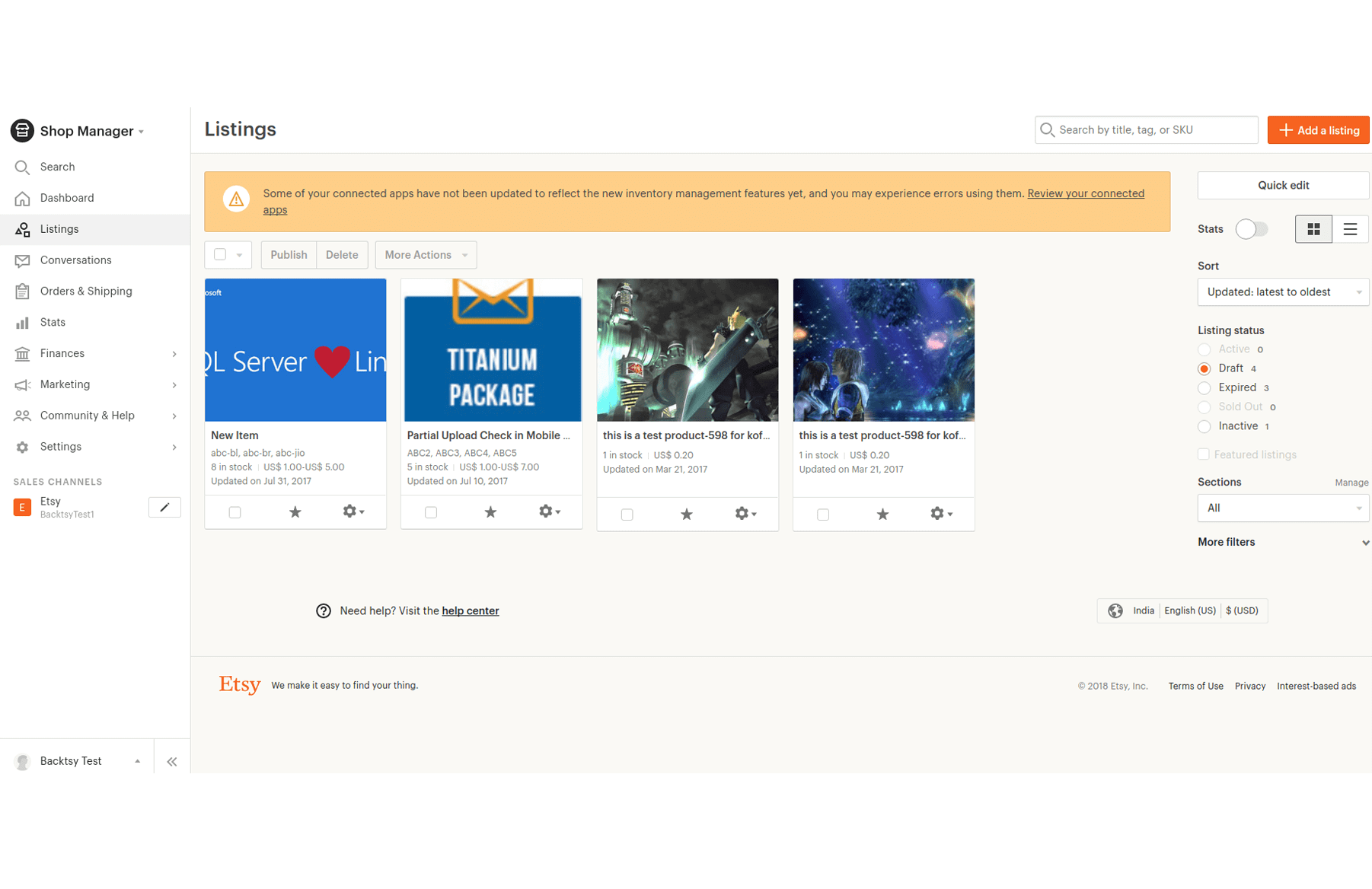1372x889 pixels.
Task: Open the Sort dropdown 'Updated: latest to oldest'
Action: pyautogui.click(x=1283, y=292)
